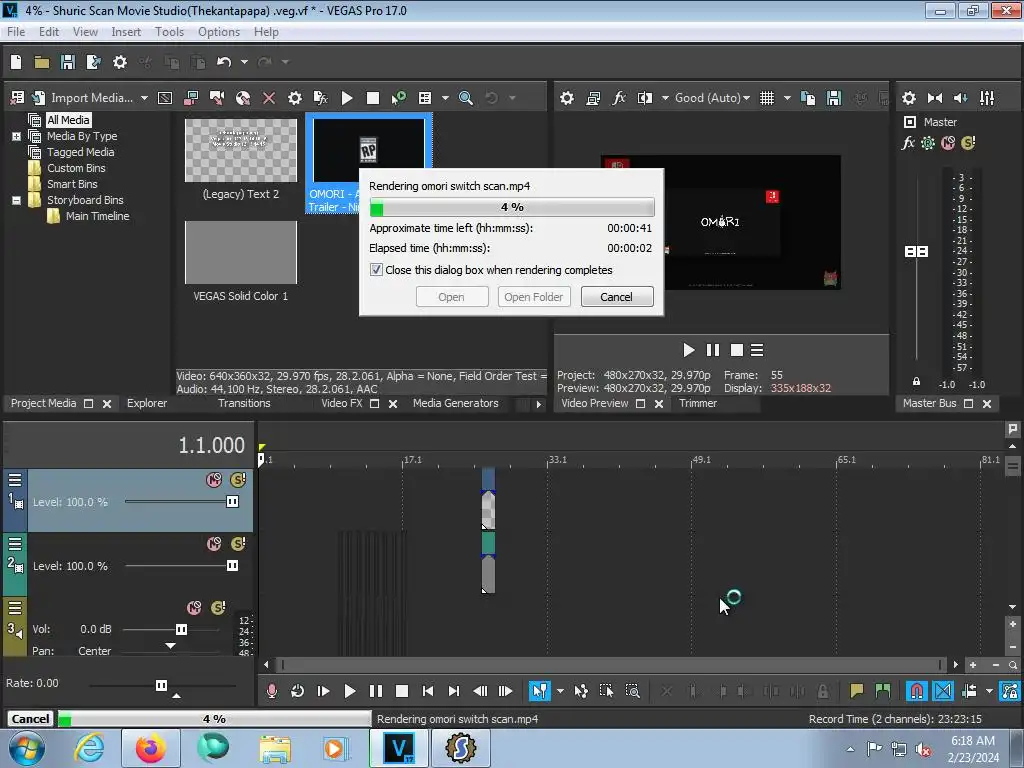Pause timeline playback in transport bar
The height and width of the screenshot is (768, 1024).
click(376, 691)
